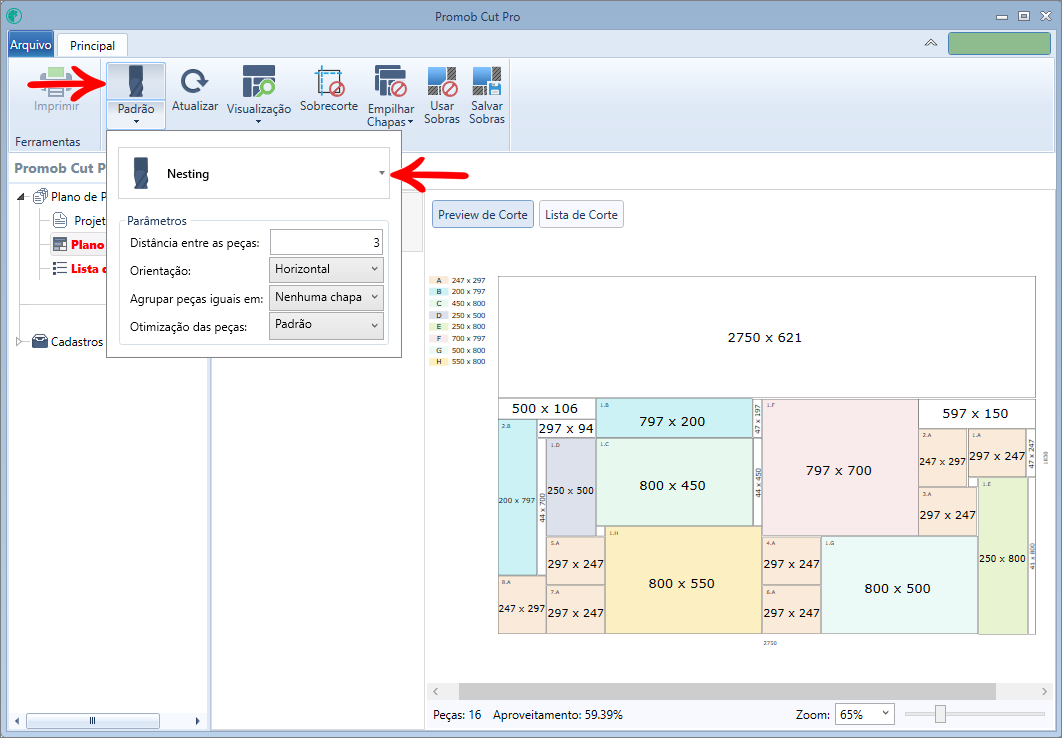Click the red Plano layout icon in tree
Viewport: 1062px width, 738px height.
tap(60, 244)
